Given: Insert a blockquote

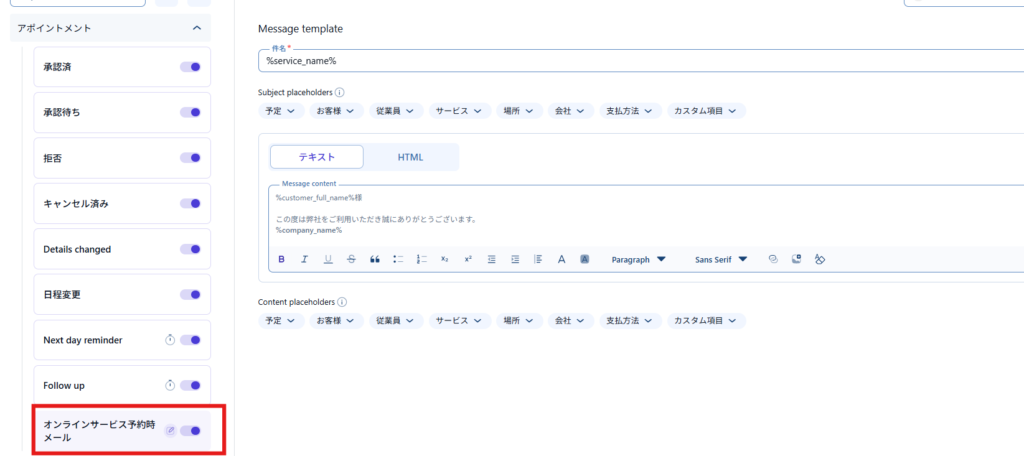Looking at the screenshot, I should [x=375, y=259].
